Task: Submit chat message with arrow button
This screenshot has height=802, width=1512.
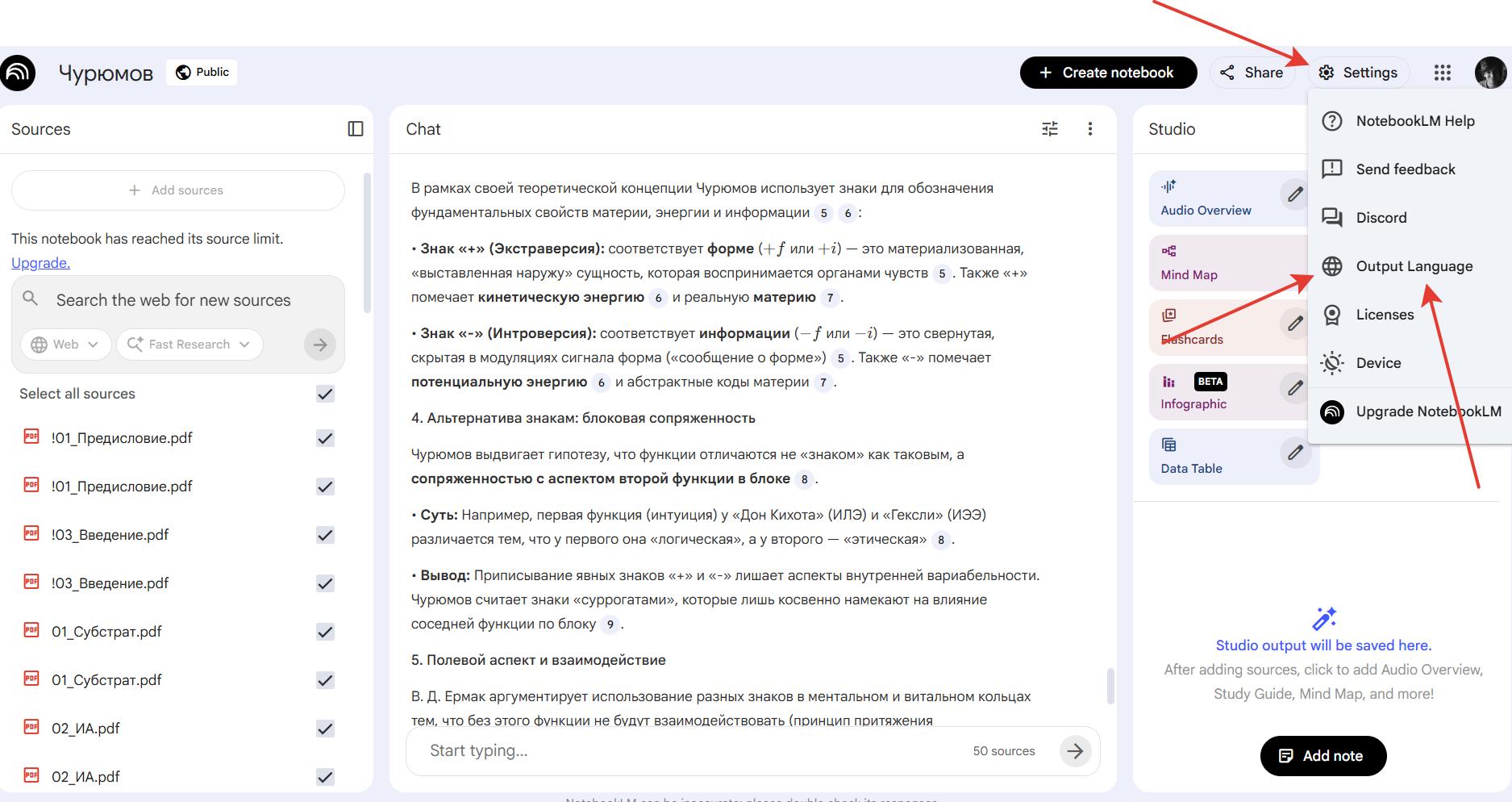Action: coord(1074,751)
